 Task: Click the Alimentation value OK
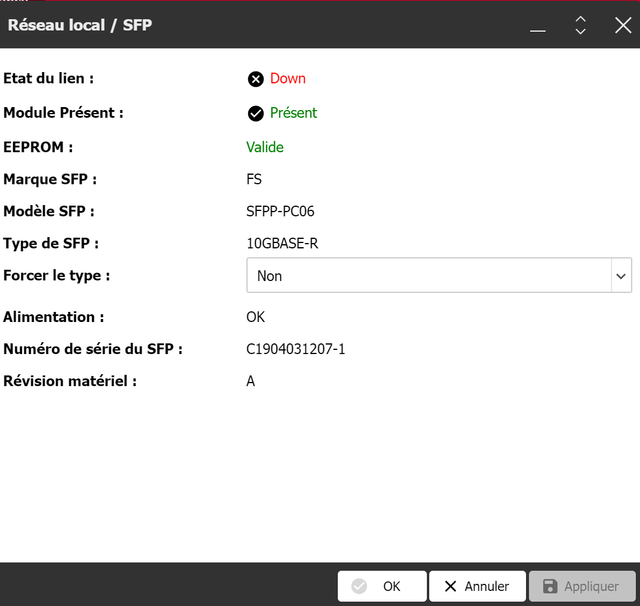256,317
